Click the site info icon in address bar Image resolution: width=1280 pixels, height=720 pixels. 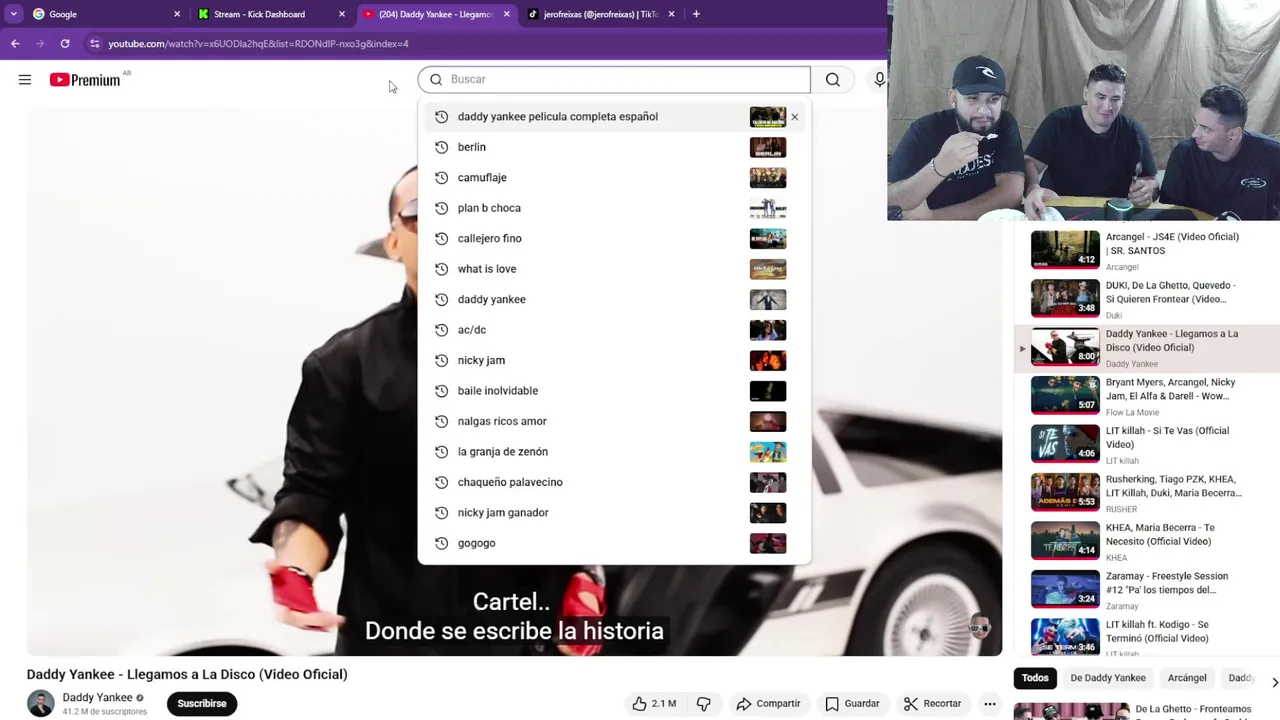click(x=95, y=44)
